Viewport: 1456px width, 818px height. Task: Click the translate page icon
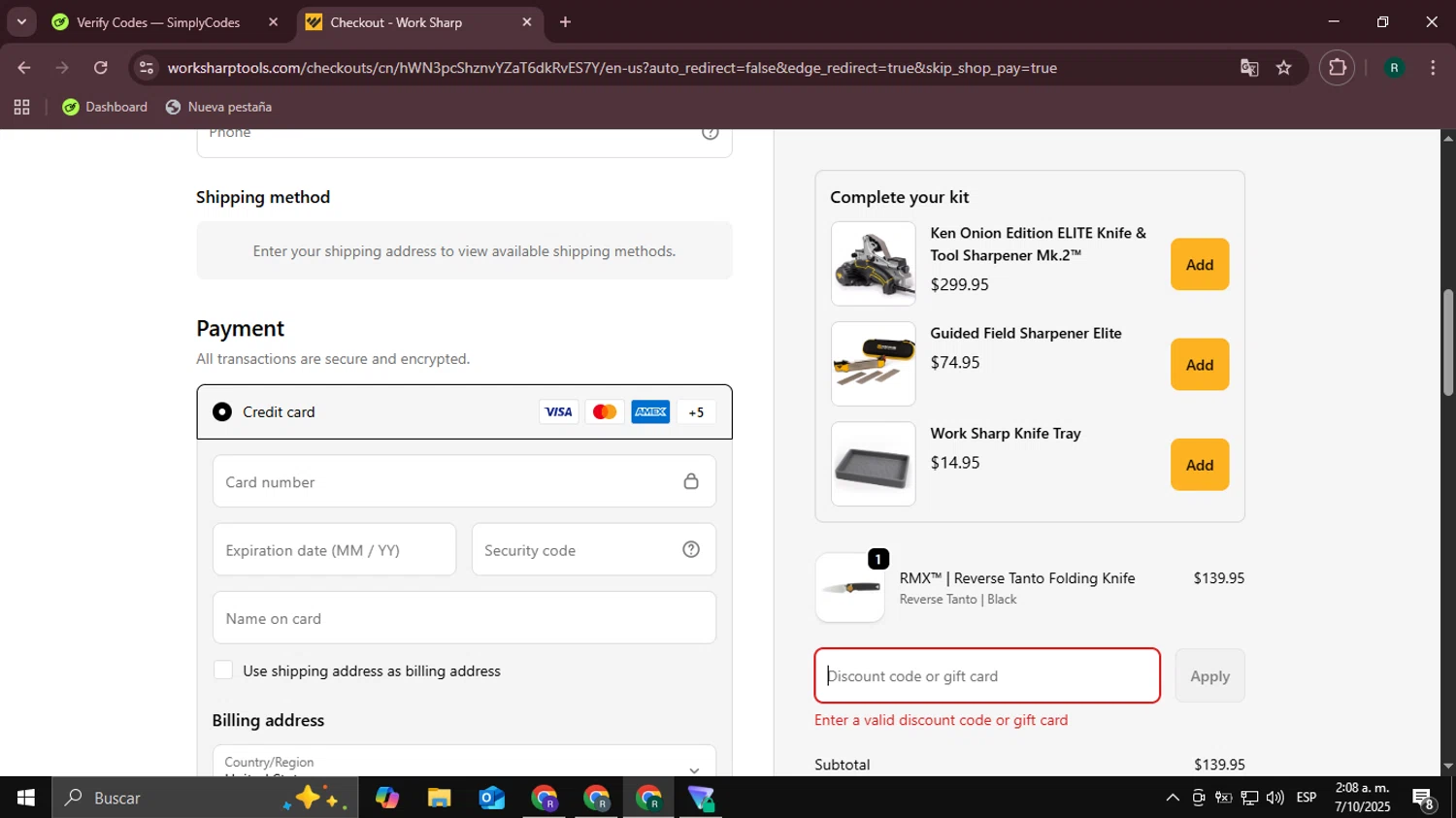[1249, 68]
